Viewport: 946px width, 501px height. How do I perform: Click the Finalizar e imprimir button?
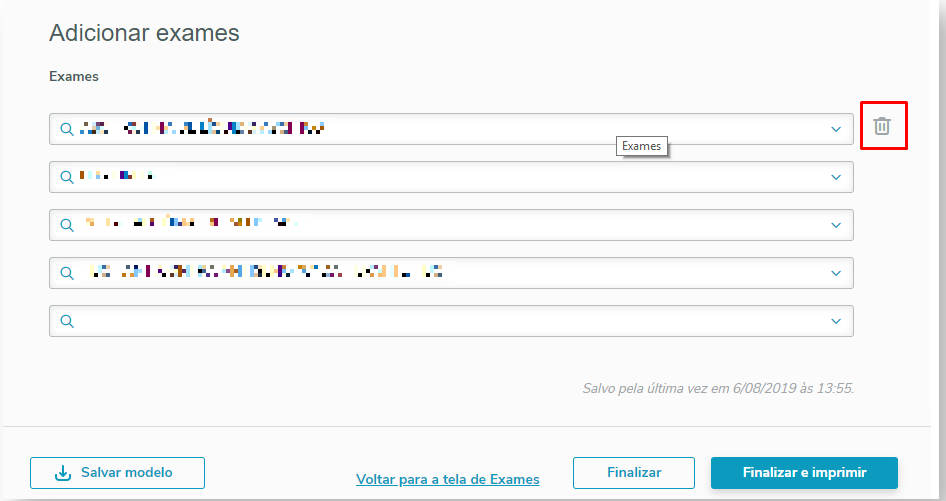[804, 473]
